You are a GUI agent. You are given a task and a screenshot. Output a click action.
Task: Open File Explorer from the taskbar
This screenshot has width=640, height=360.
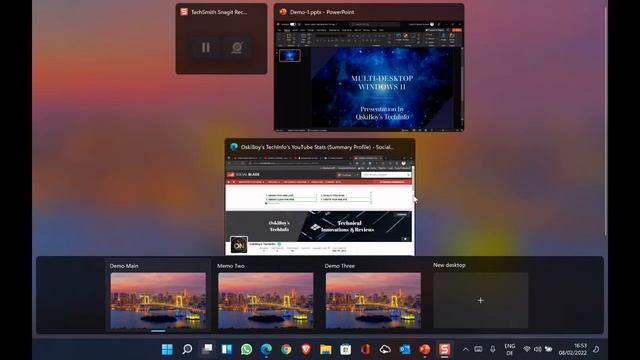(x=326, y=349)
